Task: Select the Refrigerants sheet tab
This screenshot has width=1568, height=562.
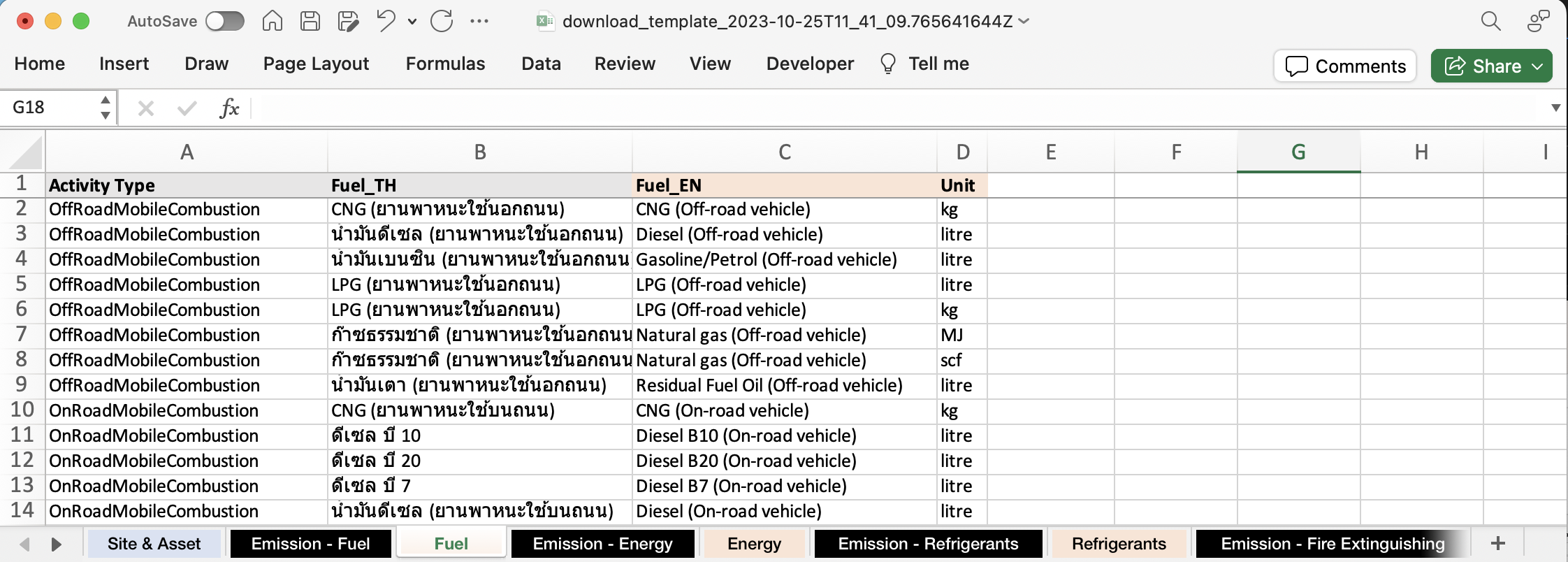Action: [x=1118, y=544]
